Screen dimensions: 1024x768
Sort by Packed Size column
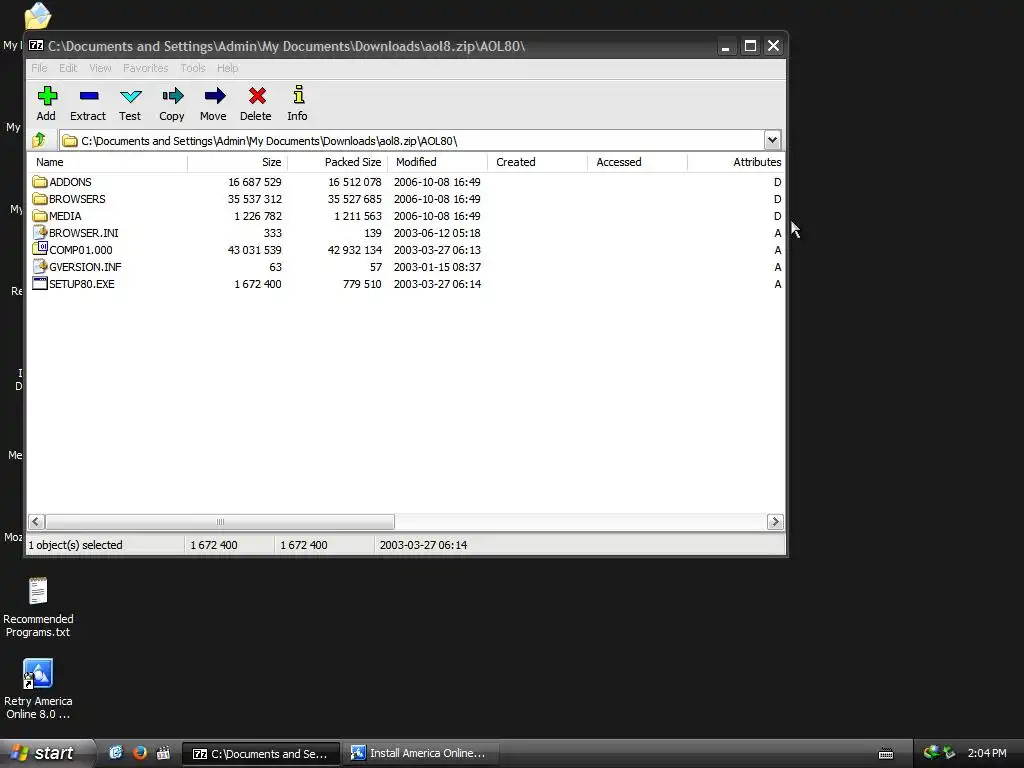[338, 162]
